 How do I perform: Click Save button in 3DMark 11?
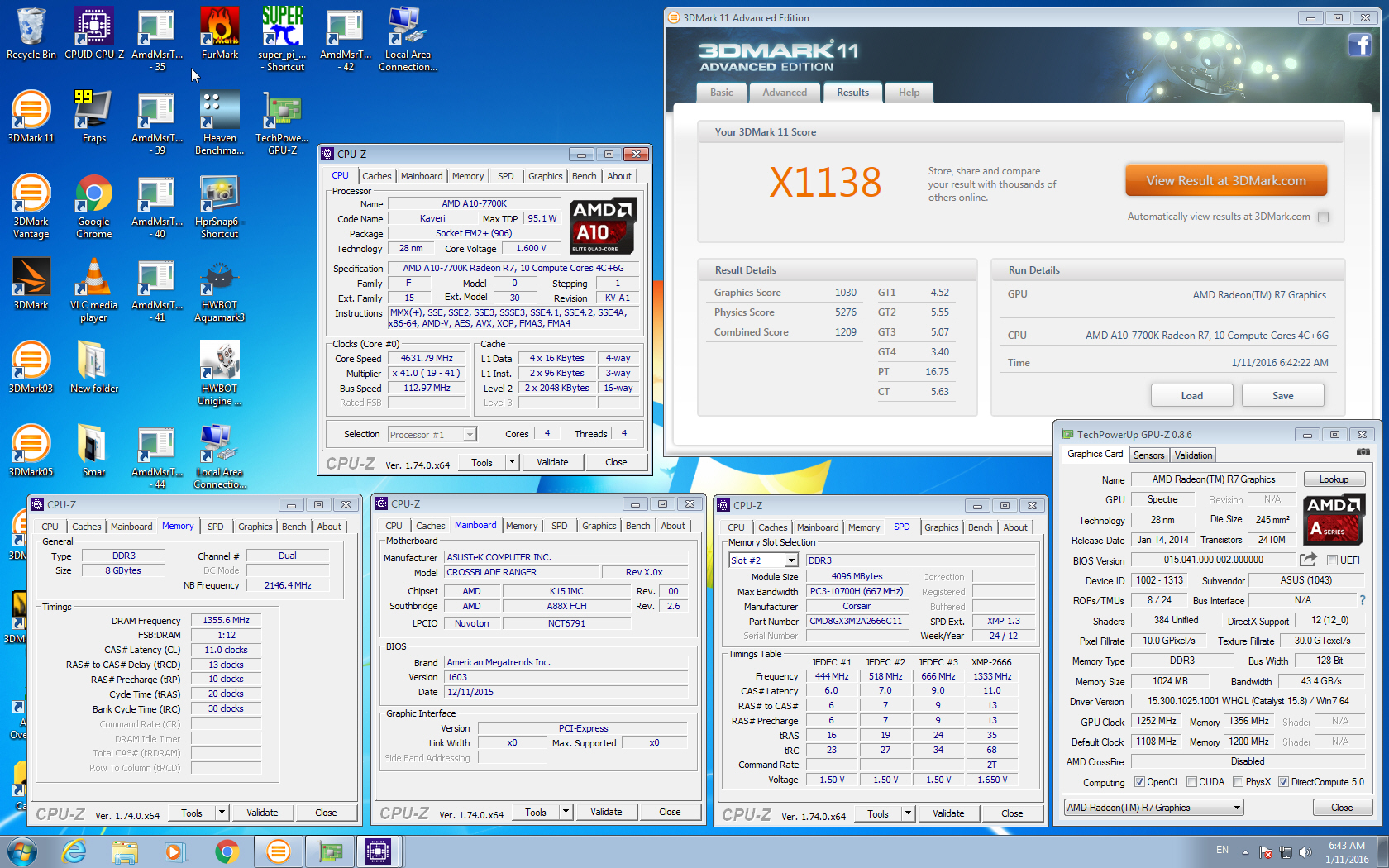pyautogui.click(x=1282, y=396)
